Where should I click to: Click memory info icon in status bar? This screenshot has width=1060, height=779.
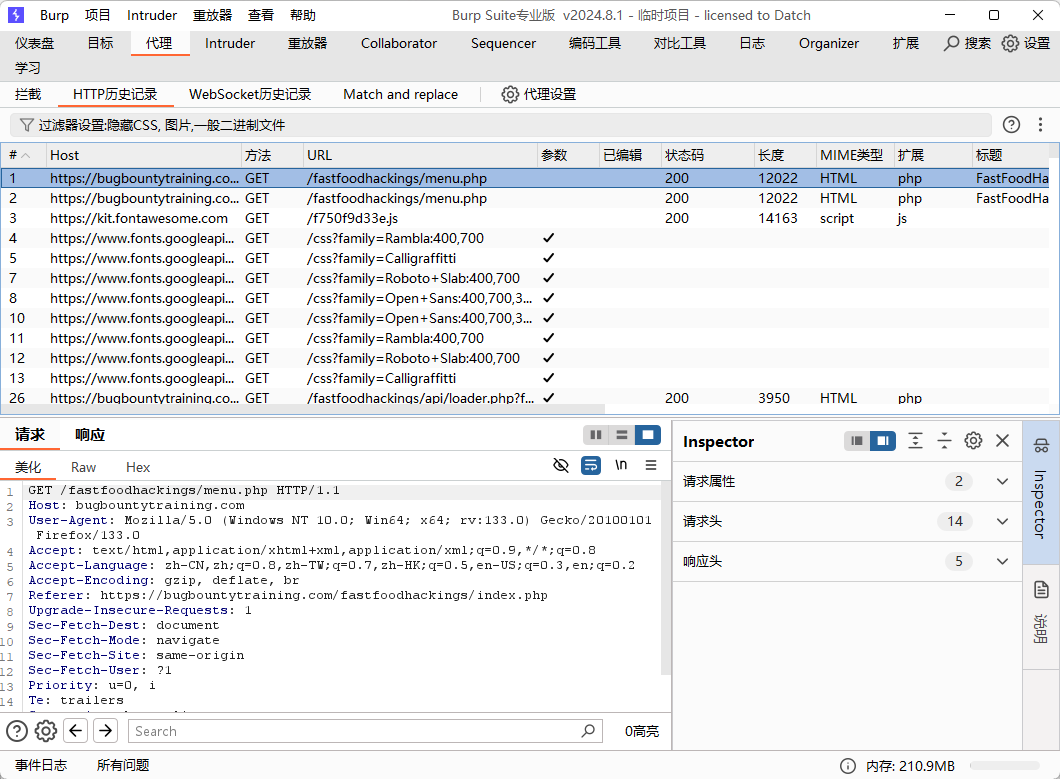point(848,765)
